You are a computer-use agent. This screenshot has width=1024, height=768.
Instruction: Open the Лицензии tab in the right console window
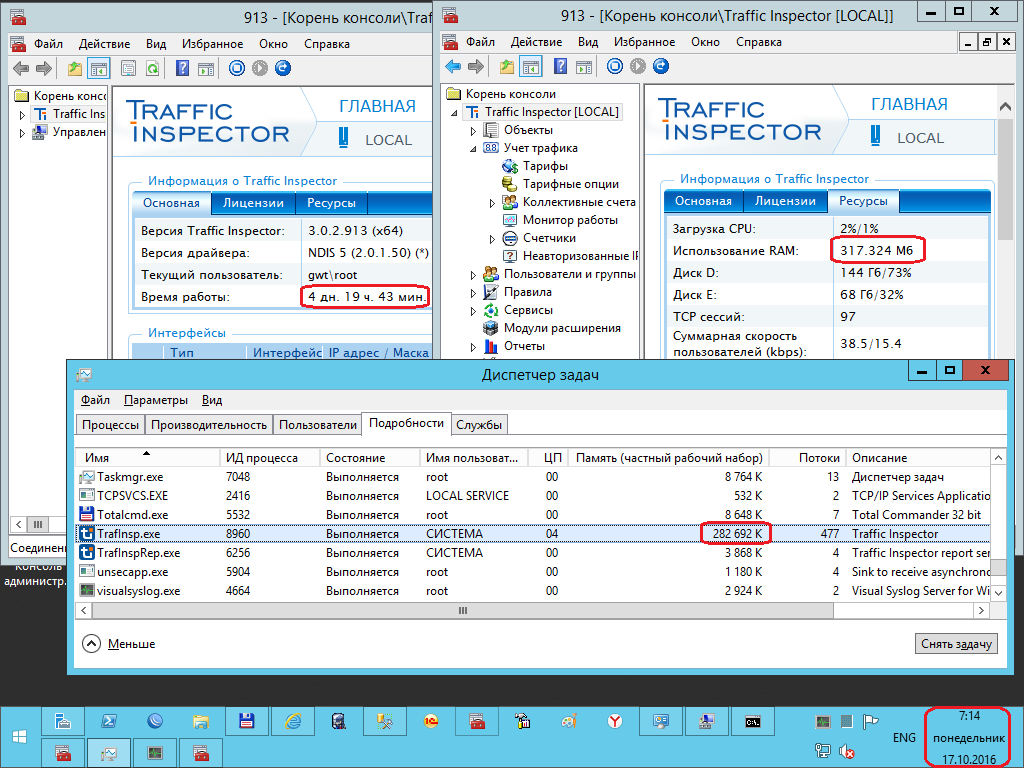(x=785, y=201)
